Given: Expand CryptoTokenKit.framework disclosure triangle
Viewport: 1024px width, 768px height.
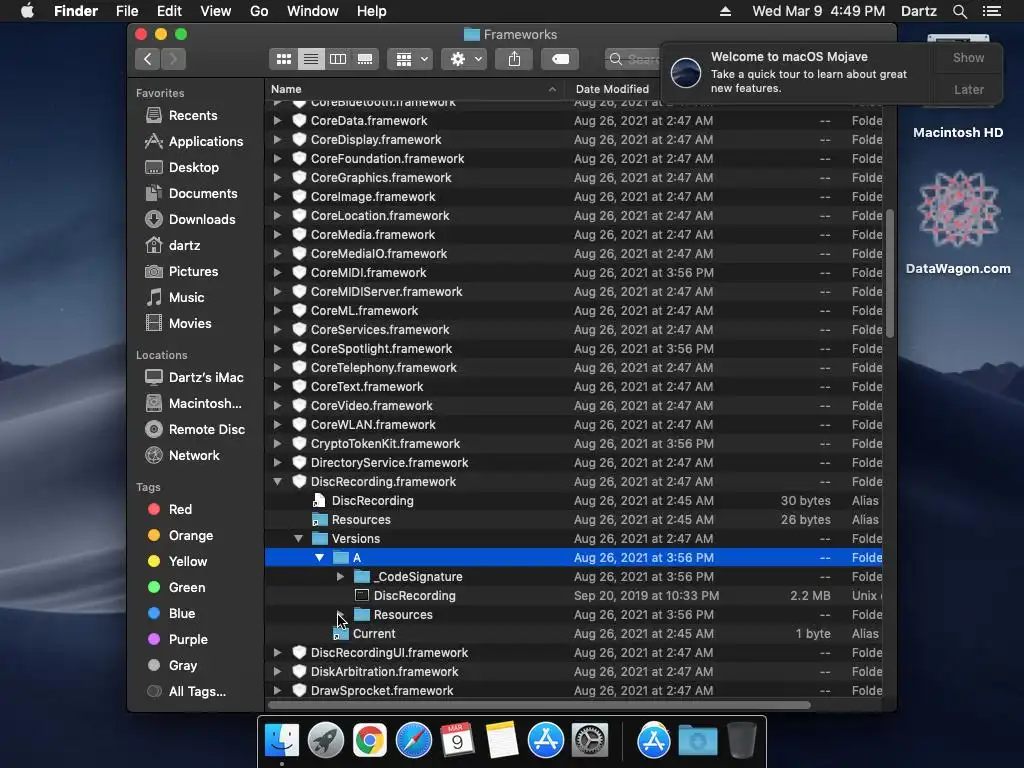Looking at the screenshot, I should point(278,444).
